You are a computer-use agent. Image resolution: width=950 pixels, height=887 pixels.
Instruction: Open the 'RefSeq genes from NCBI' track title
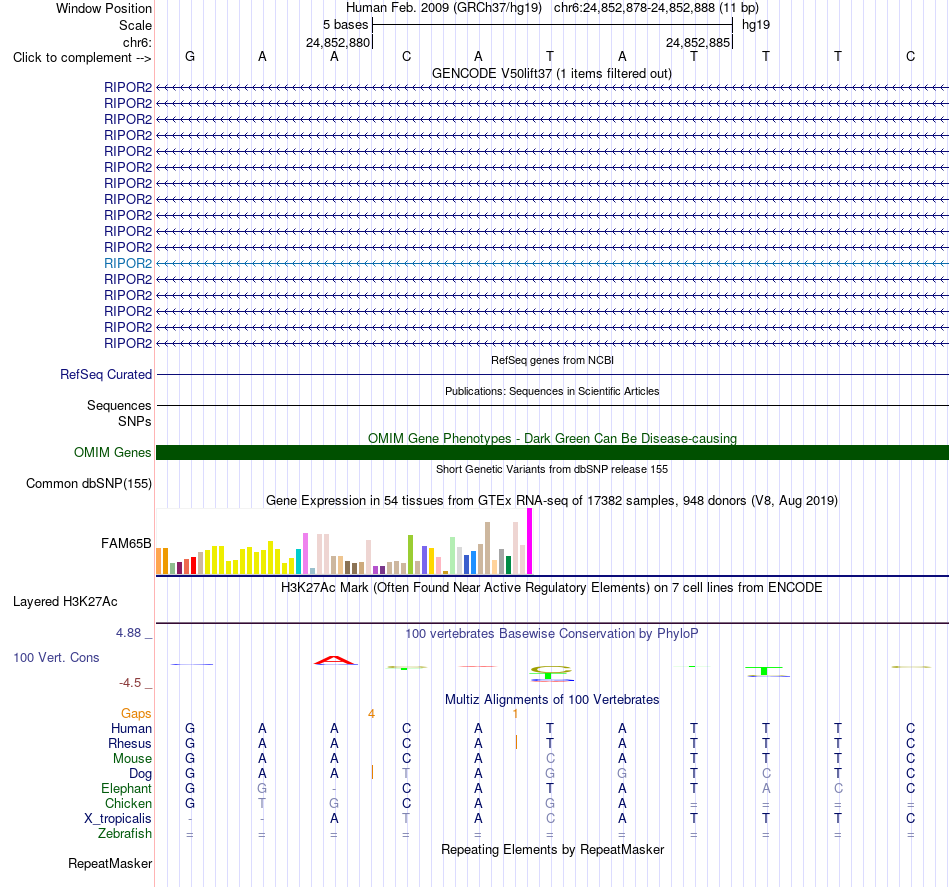552,360
